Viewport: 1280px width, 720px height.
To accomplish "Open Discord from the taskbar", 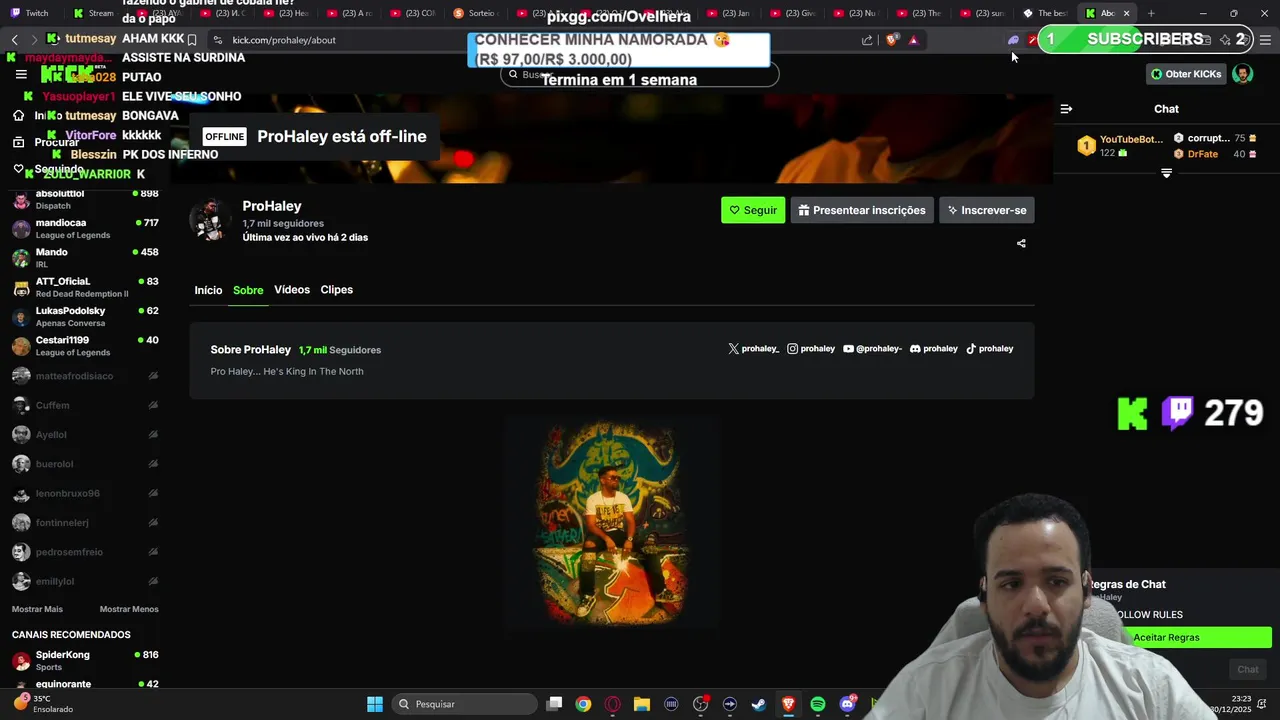I will click(848, 704).
